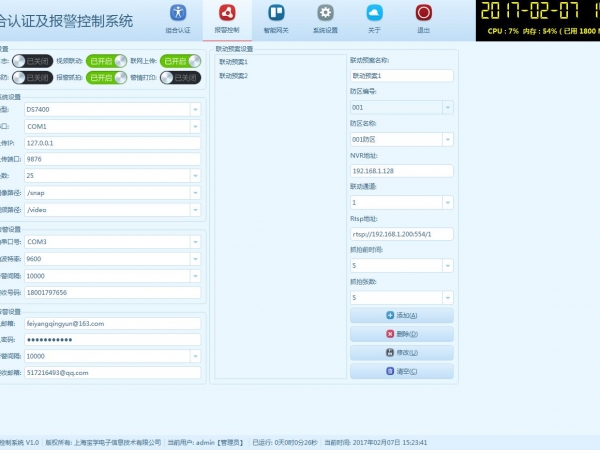Click the 删除(D) delete button
Viewport: 600px width, 450px height.
[401, 334]
